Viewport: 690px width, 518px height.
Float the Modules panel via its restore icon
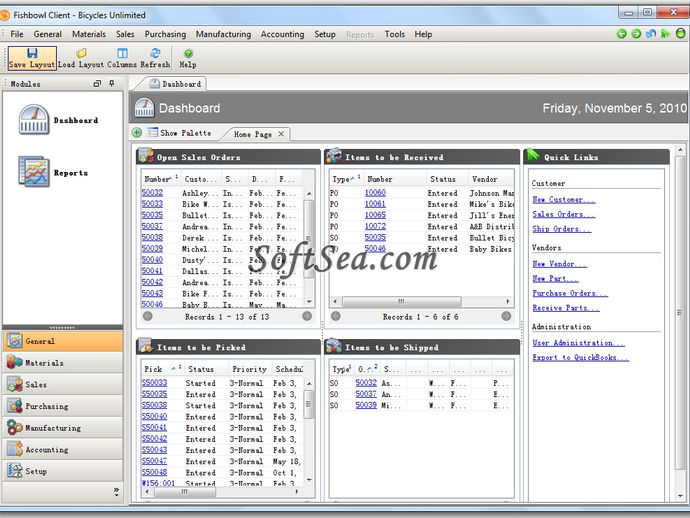coord(97,83)
